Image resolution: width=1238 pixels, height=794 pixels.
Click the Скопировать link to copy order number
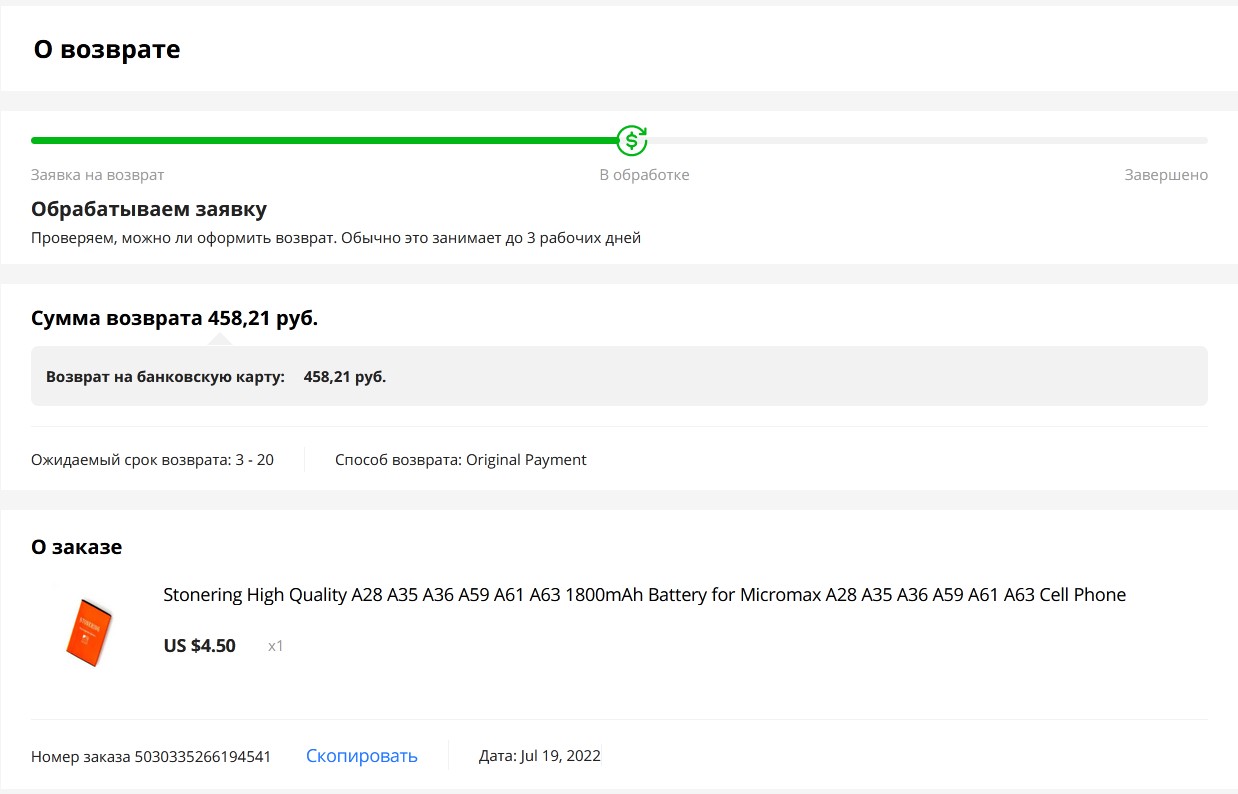tap(361, 756)
